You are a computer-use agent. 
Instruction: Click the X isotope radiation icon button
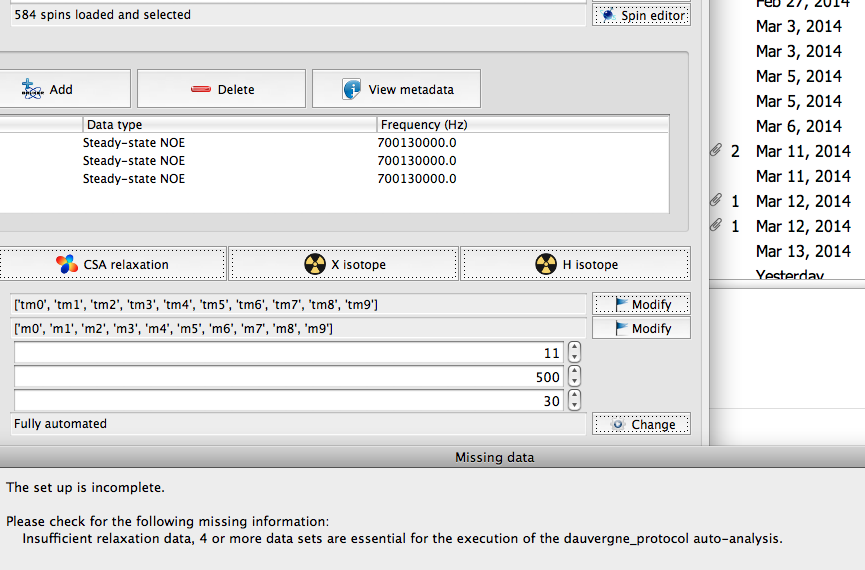(x=344, y=264)
